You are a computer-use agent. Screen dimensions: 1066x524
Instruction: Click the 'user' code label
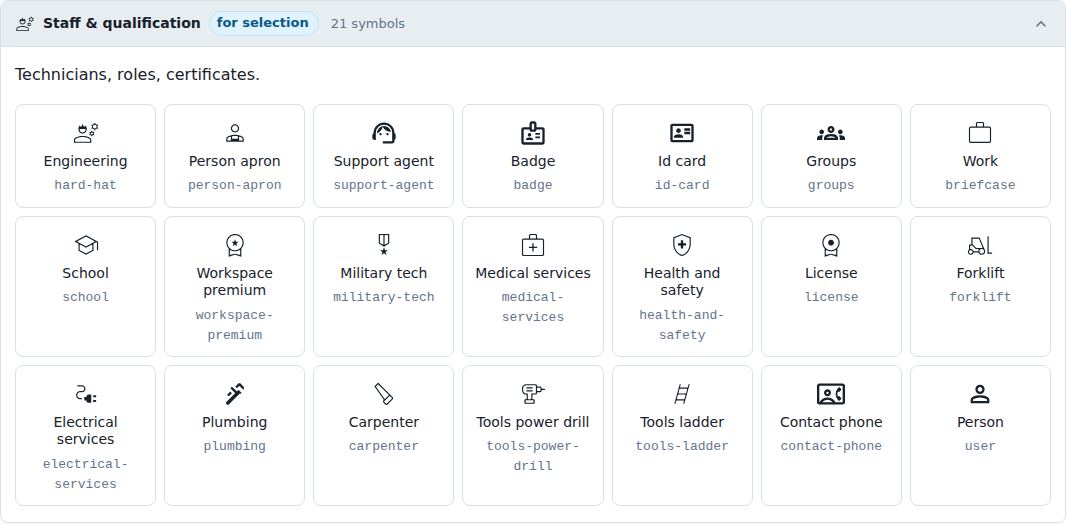point(980,446)
